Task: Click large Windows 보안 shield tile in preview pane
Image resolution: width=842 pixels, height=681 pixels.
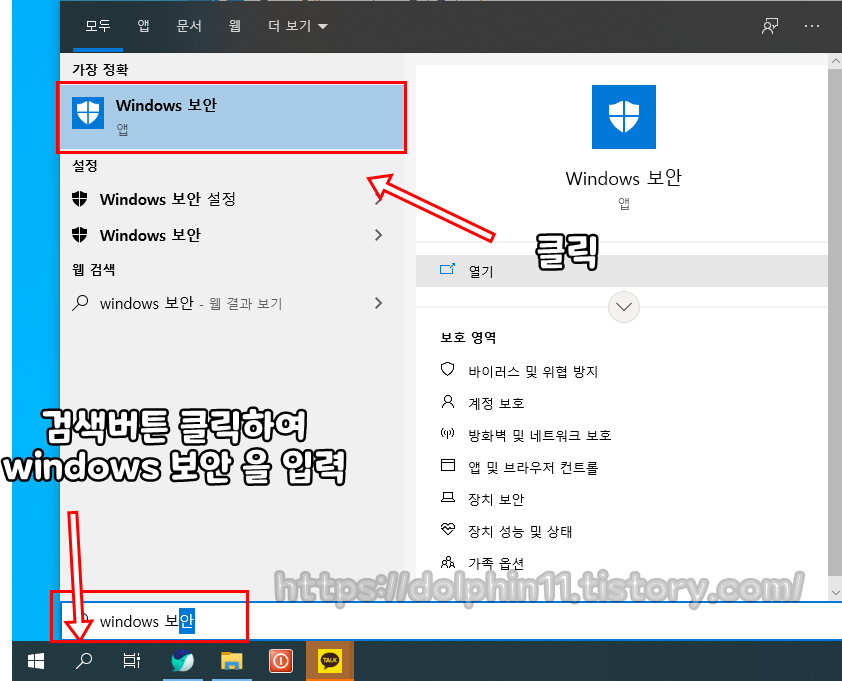Action: 623,117
